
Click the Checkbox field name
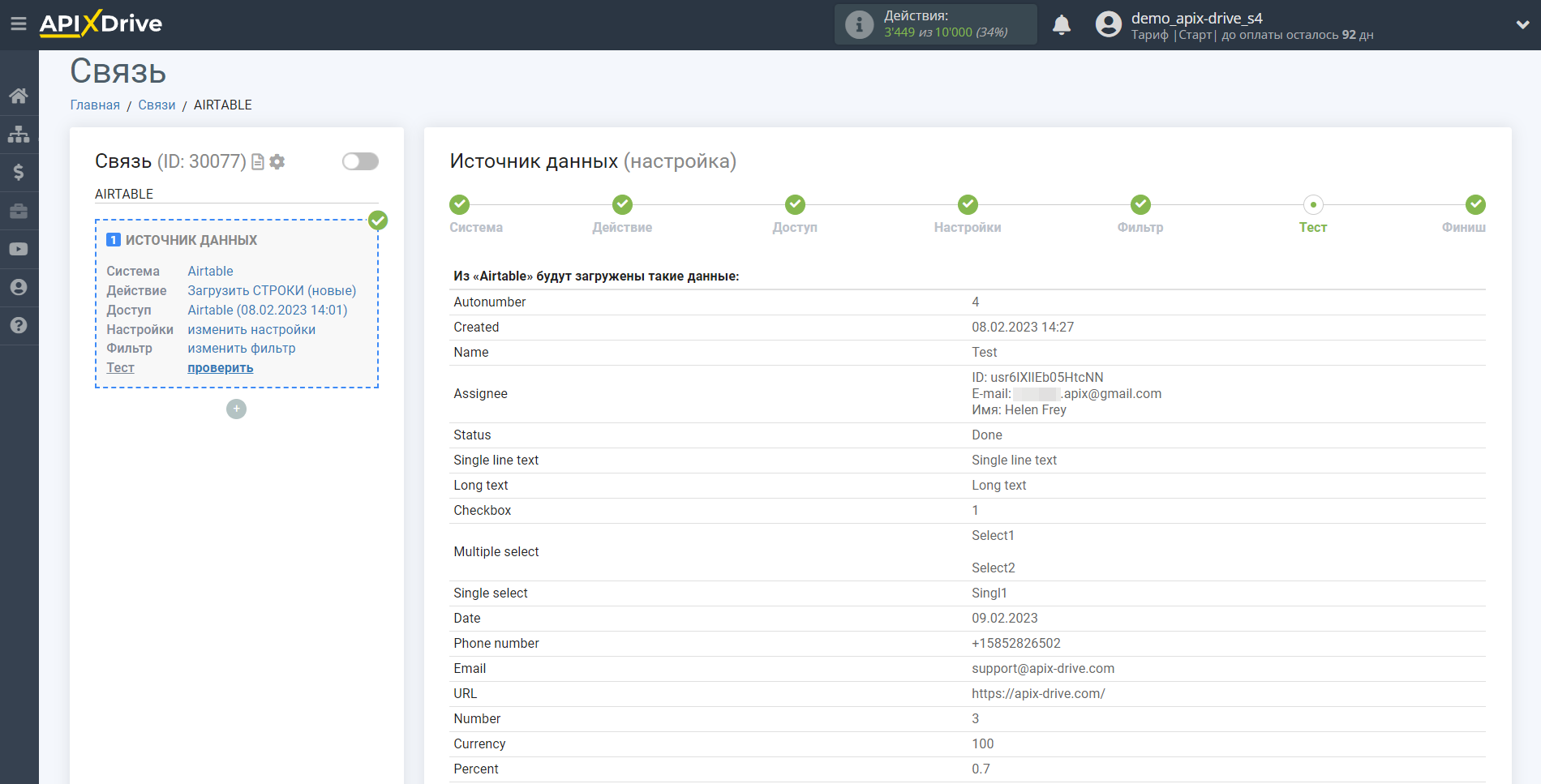click(483, 510)
